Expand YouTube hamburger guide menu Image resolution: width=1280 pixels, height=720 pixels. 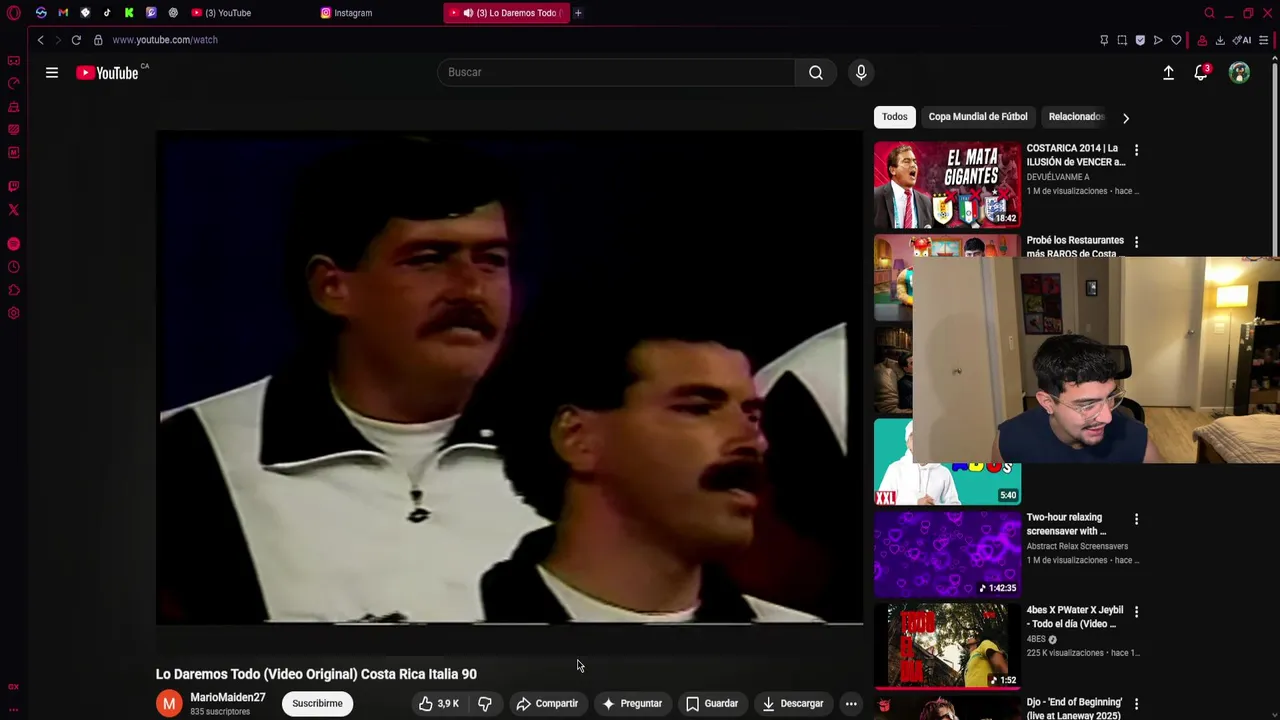click(x=52, y=72)
